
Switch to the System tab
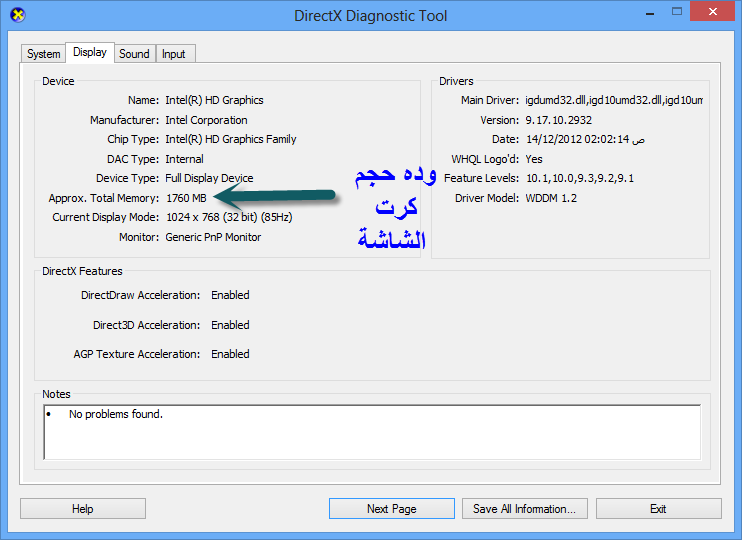coord(44,54)
